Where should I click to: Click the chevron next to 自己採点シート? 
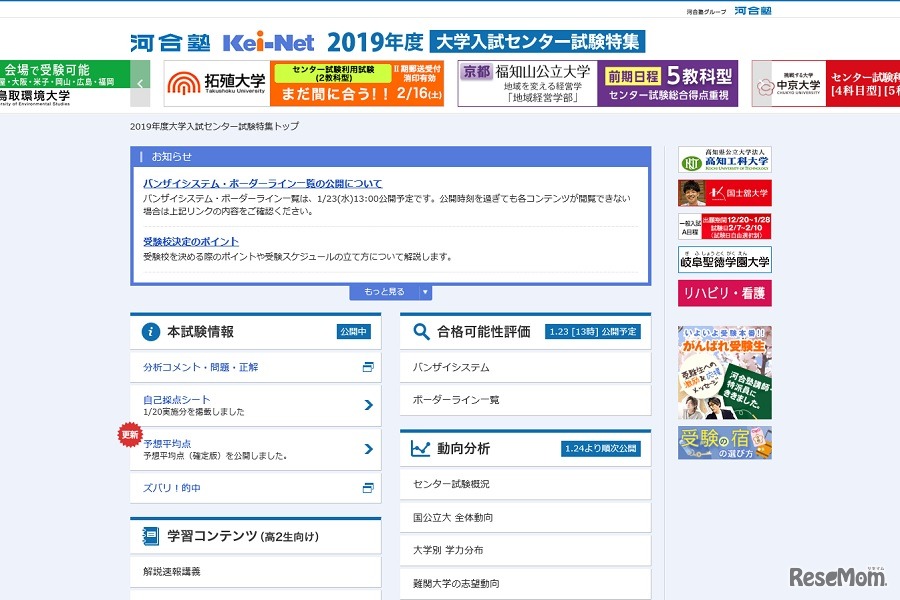click(x=371, y=405)
